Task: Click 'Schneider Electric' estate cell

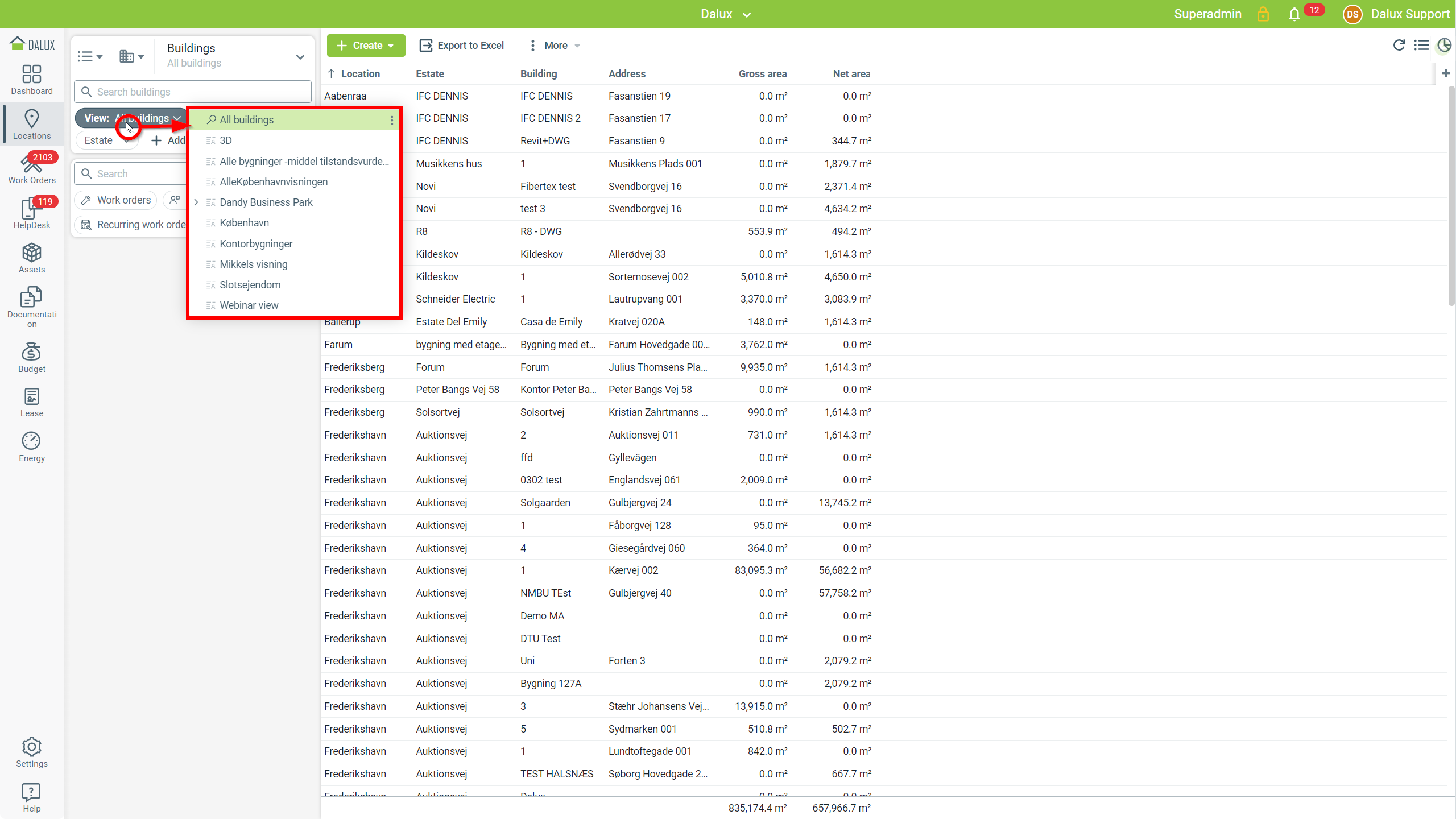Action: point(455,299)
